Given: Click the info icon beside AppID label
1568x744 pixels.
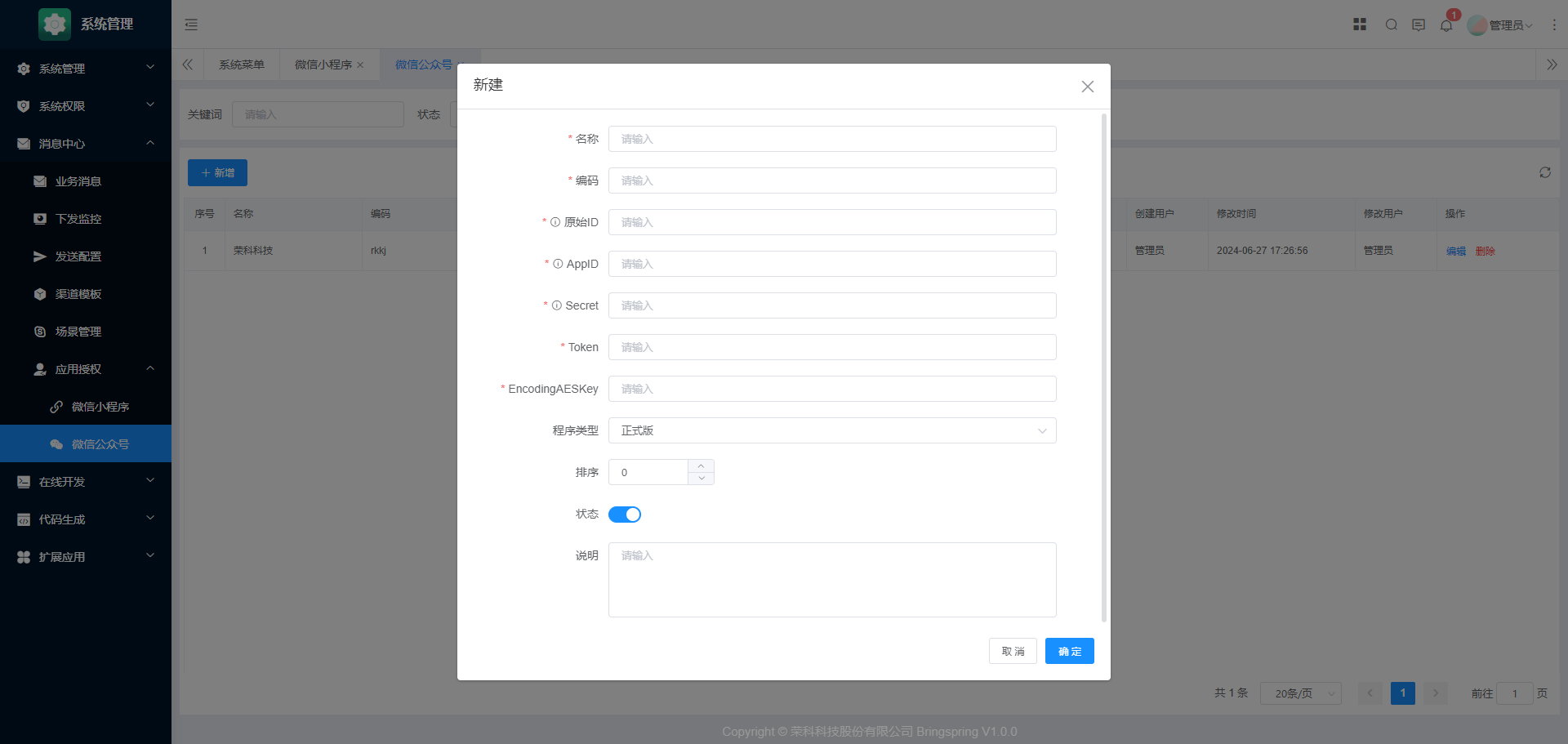Looking at the screenshot, I should [x=558, y=264].
